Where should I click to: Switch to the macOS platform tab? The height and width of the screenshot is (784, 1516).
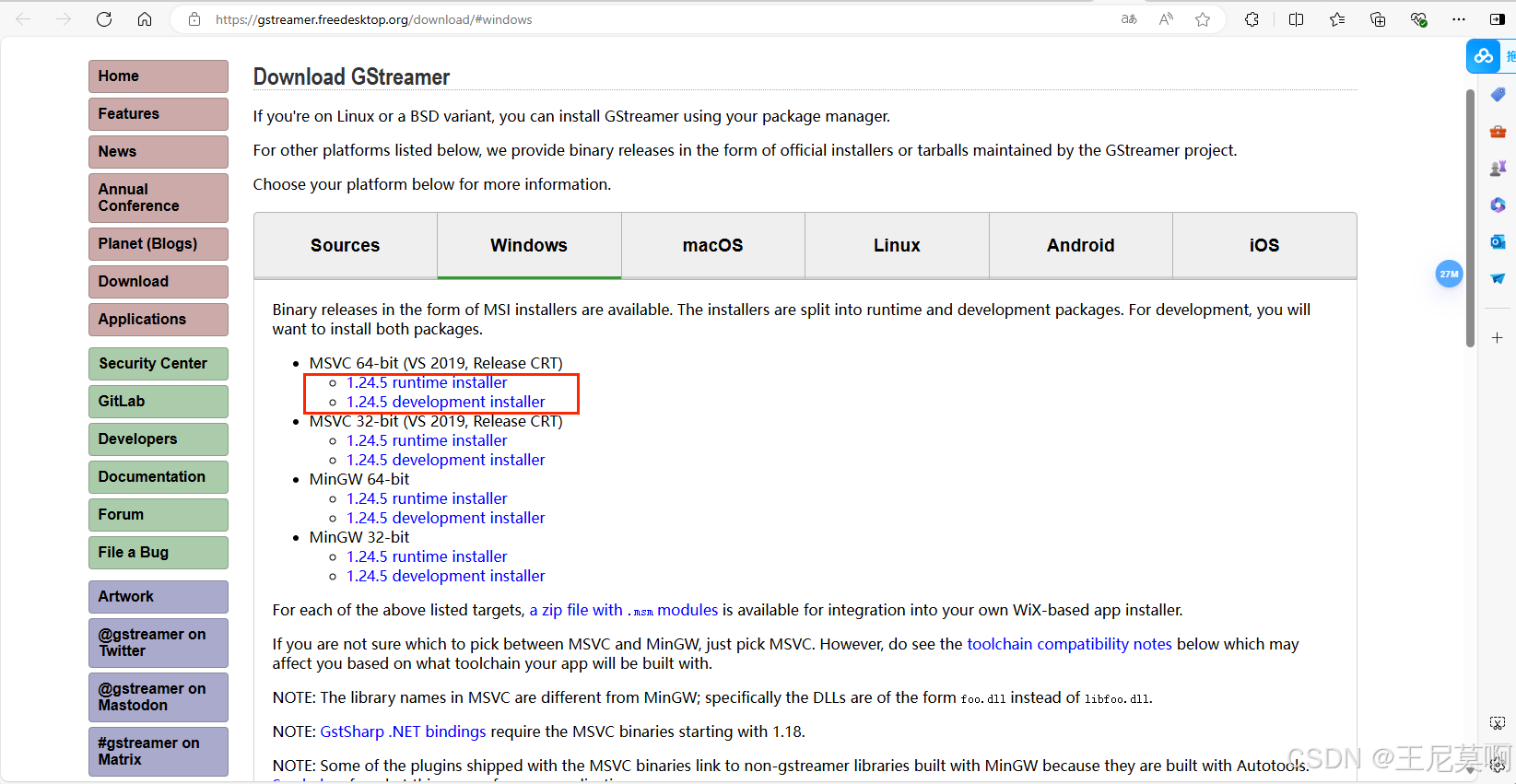tap(712, 245)
